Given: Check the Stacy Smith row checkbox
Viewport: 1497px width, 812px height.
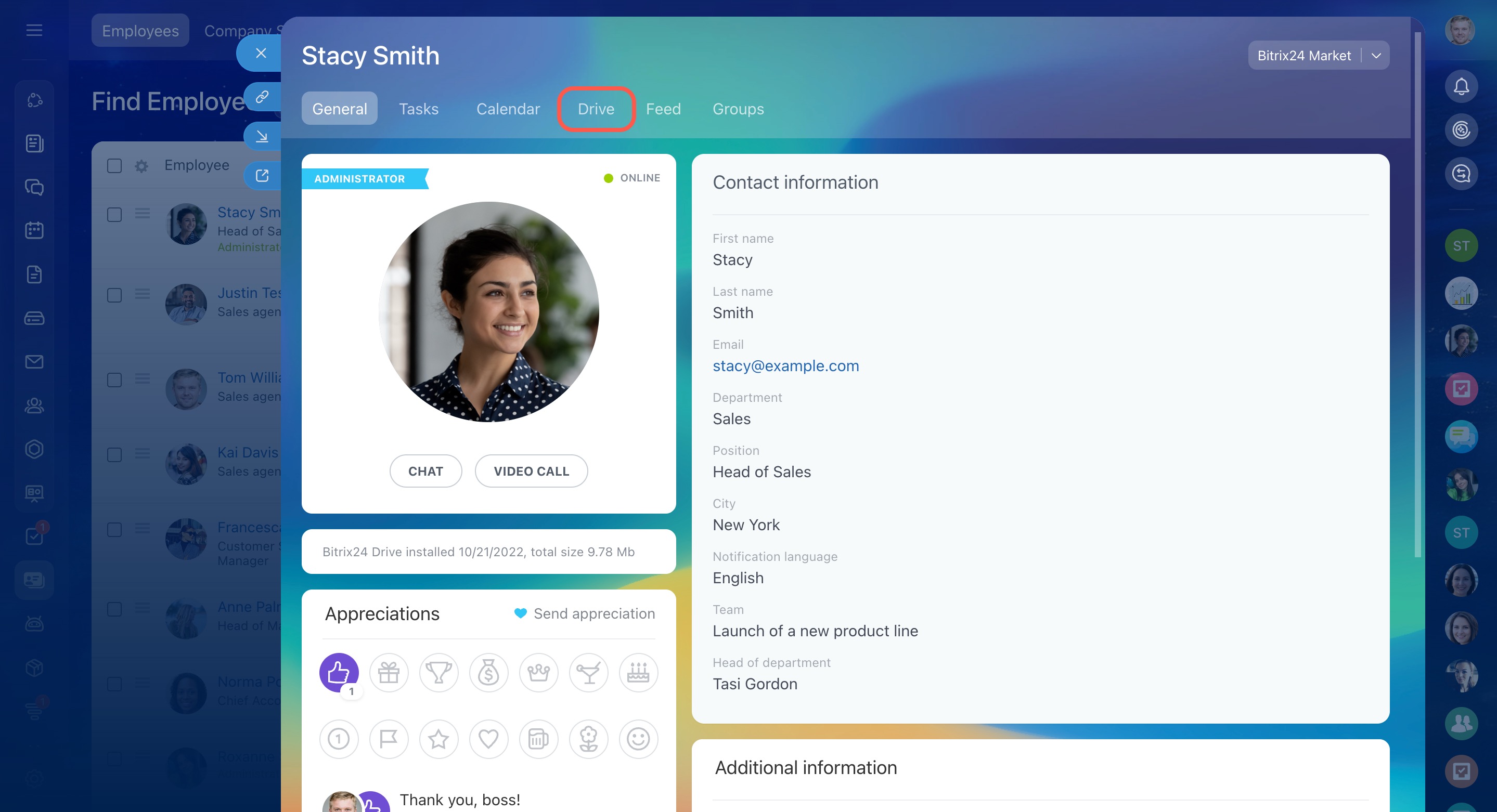Looking at the screenshot, I should click(x=114, y=214).
